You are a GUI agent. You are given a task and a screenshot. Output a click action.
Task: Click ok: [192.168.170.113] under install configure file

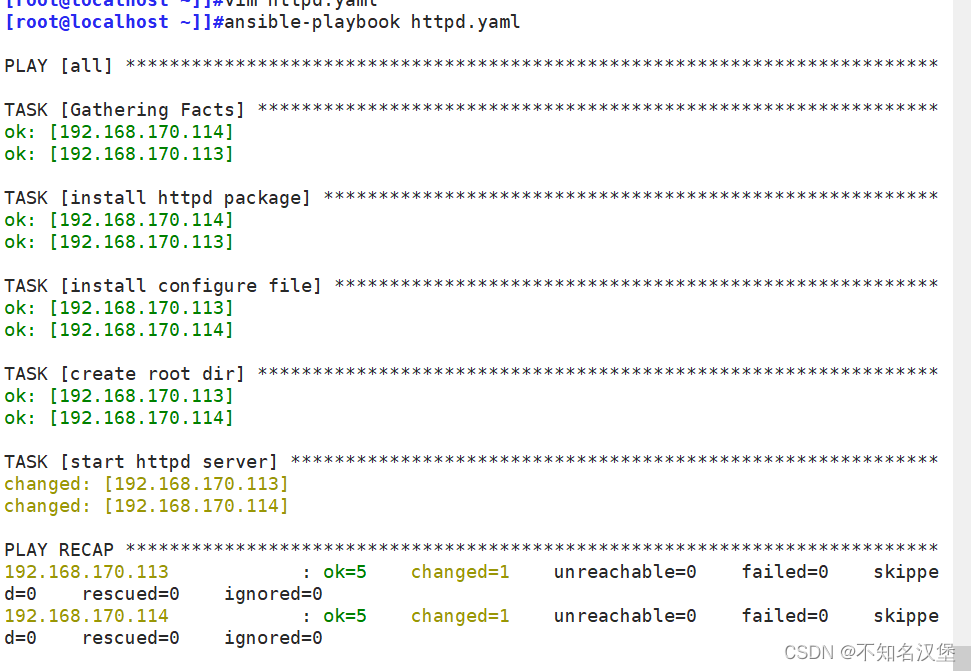pos(119,308)
